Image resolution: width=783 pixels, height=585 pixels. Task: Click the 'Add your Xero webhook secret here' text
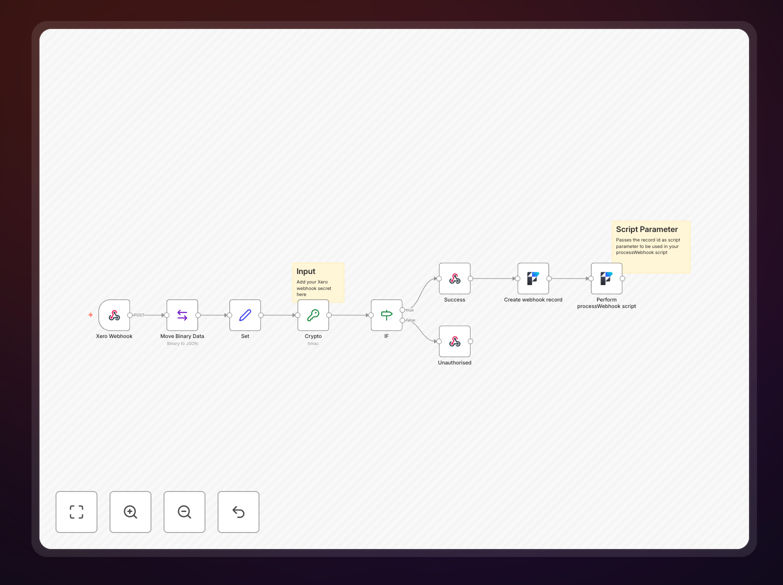click(314, 288)
